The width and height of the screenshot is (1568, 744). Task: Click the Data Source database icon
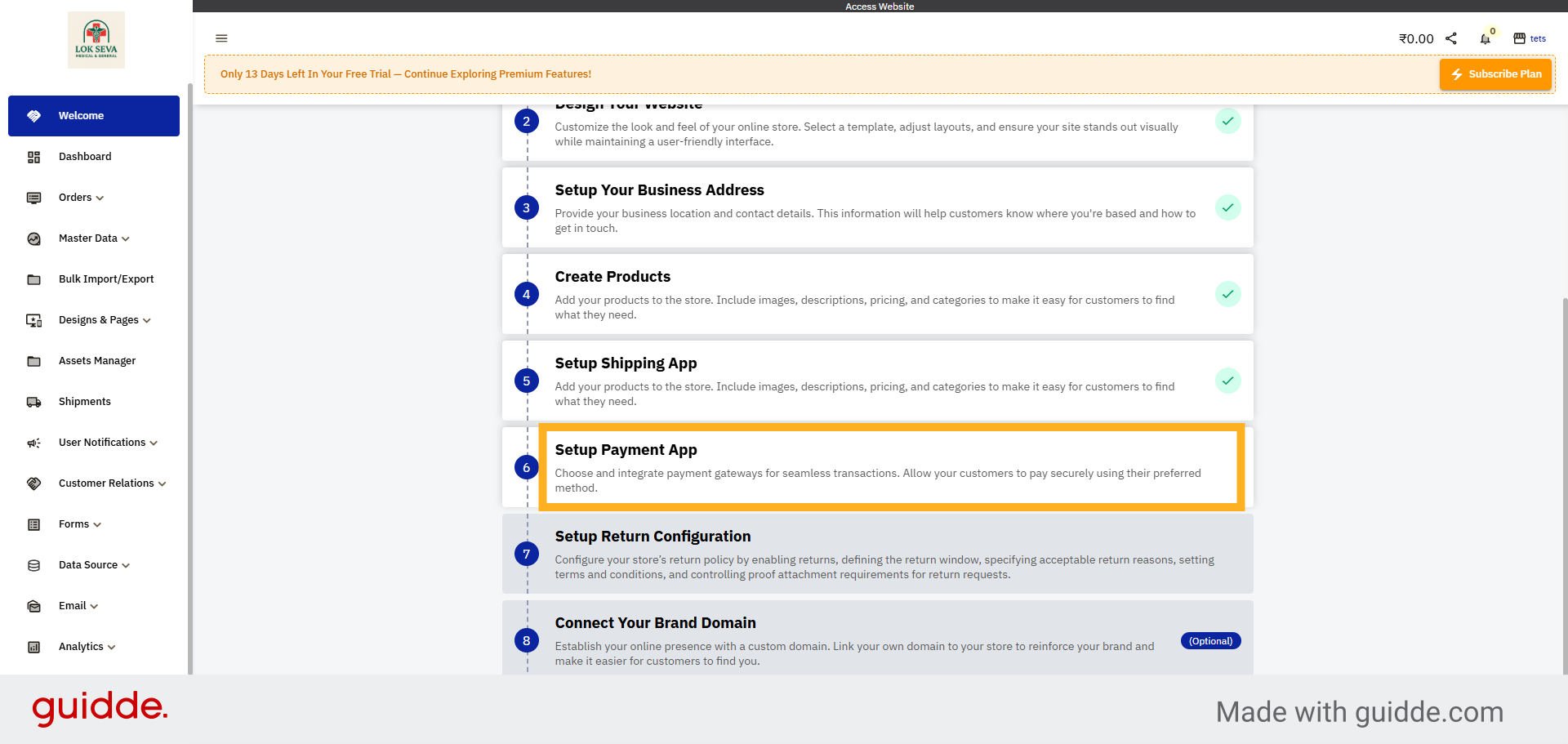tap(33, 565)
